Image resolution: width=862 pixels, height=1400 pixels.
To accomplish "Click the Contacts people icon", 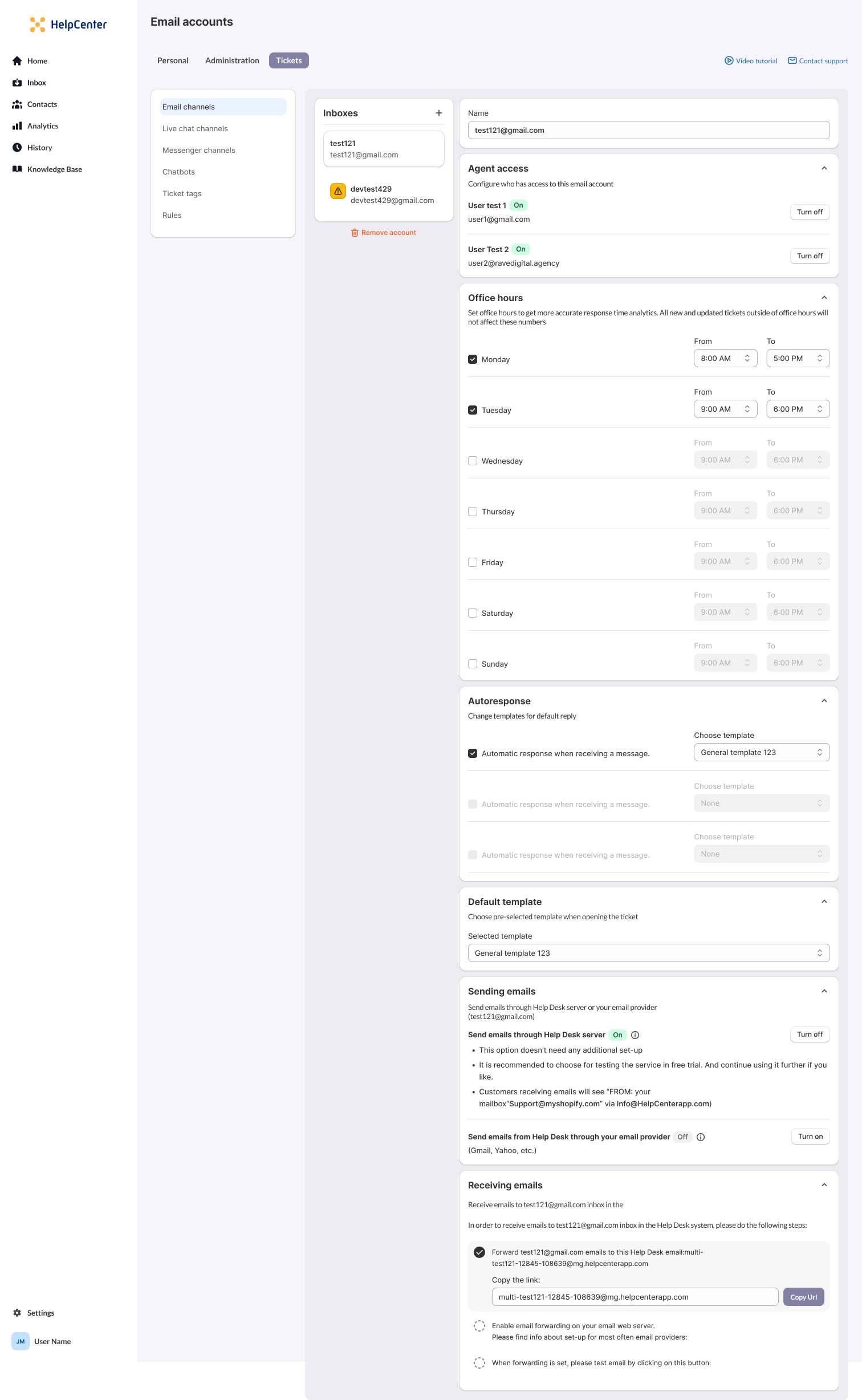I will click(17, 104).
